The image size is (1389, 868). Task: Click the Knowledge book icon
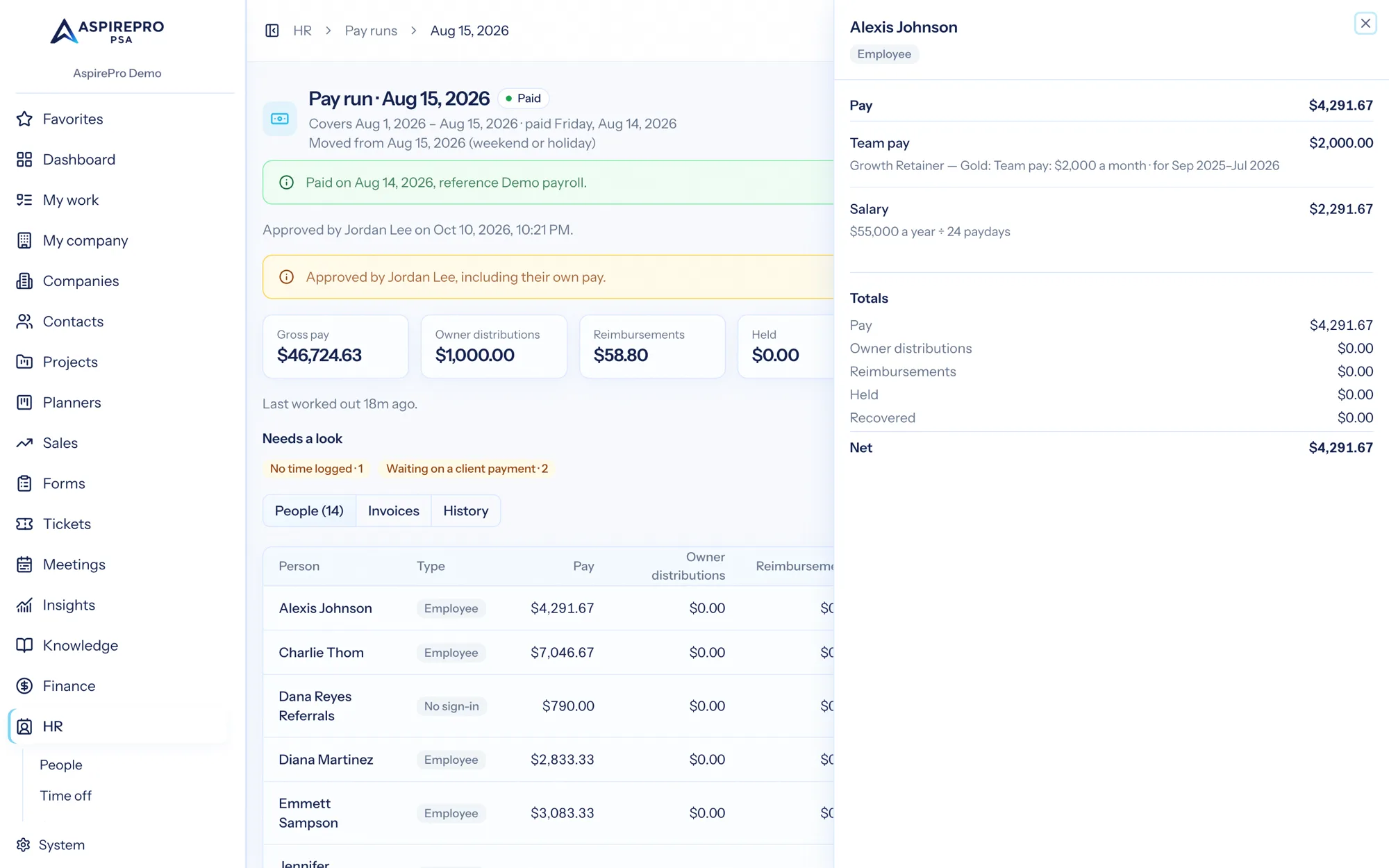point(24,646)
